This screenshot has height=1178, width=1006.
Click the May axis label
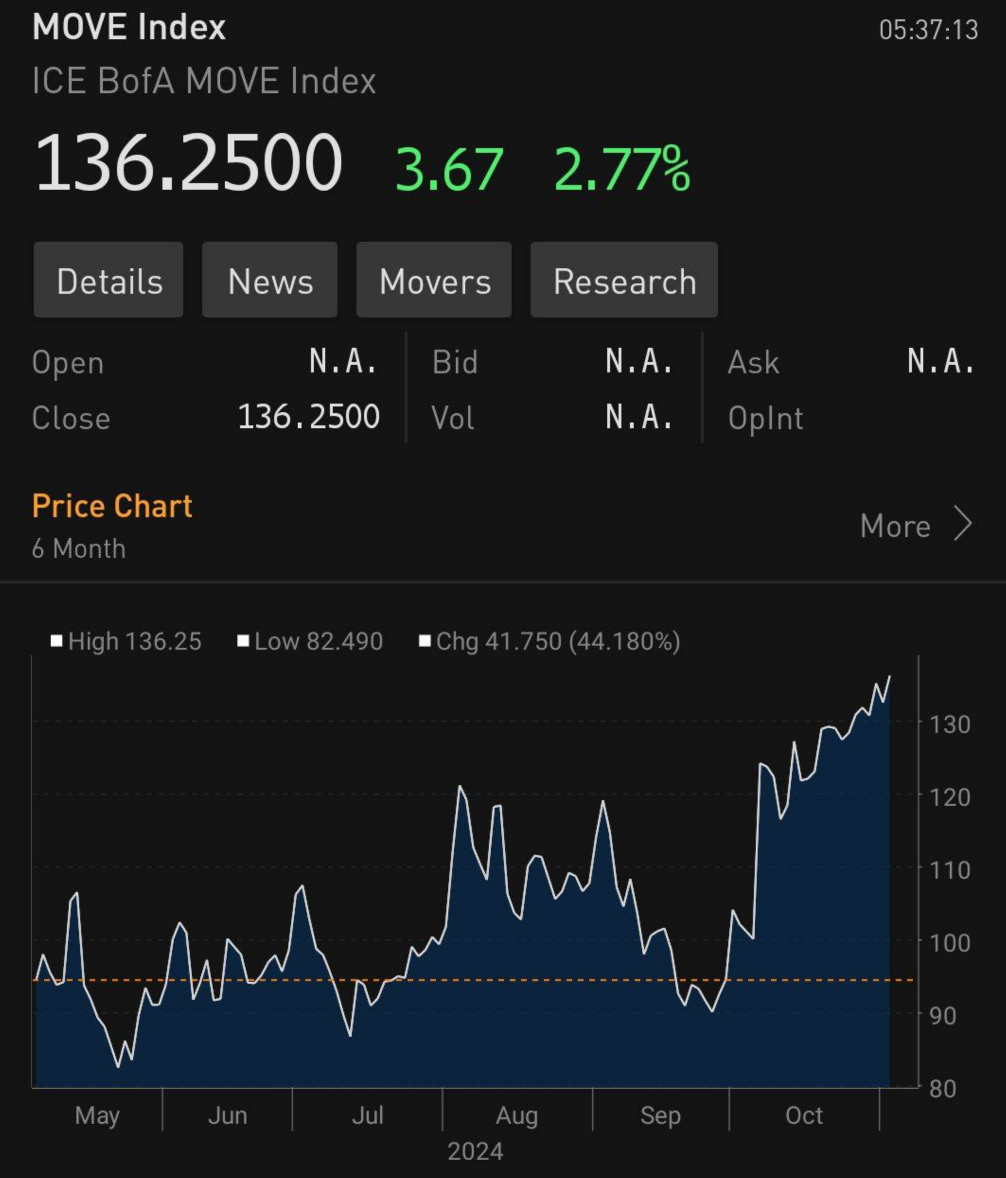[97, 1116]
